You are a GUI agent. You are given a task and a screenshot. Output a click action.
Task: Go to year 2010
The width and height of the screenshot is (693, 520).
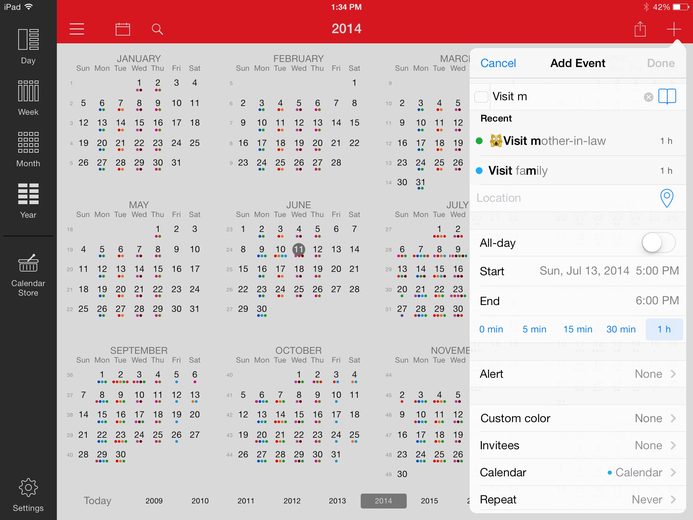point(200,501)
